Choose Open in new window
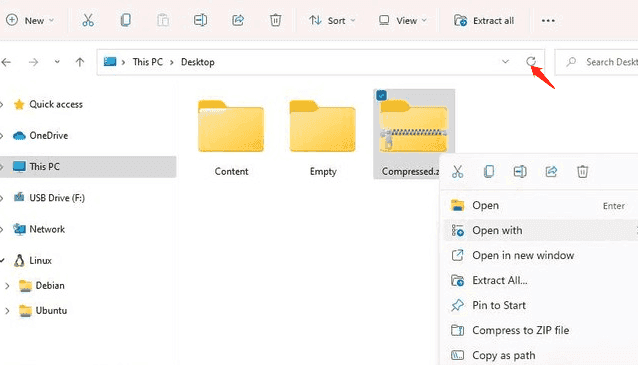638x365 pixels. pyautogui.click(x=540, y=256)
